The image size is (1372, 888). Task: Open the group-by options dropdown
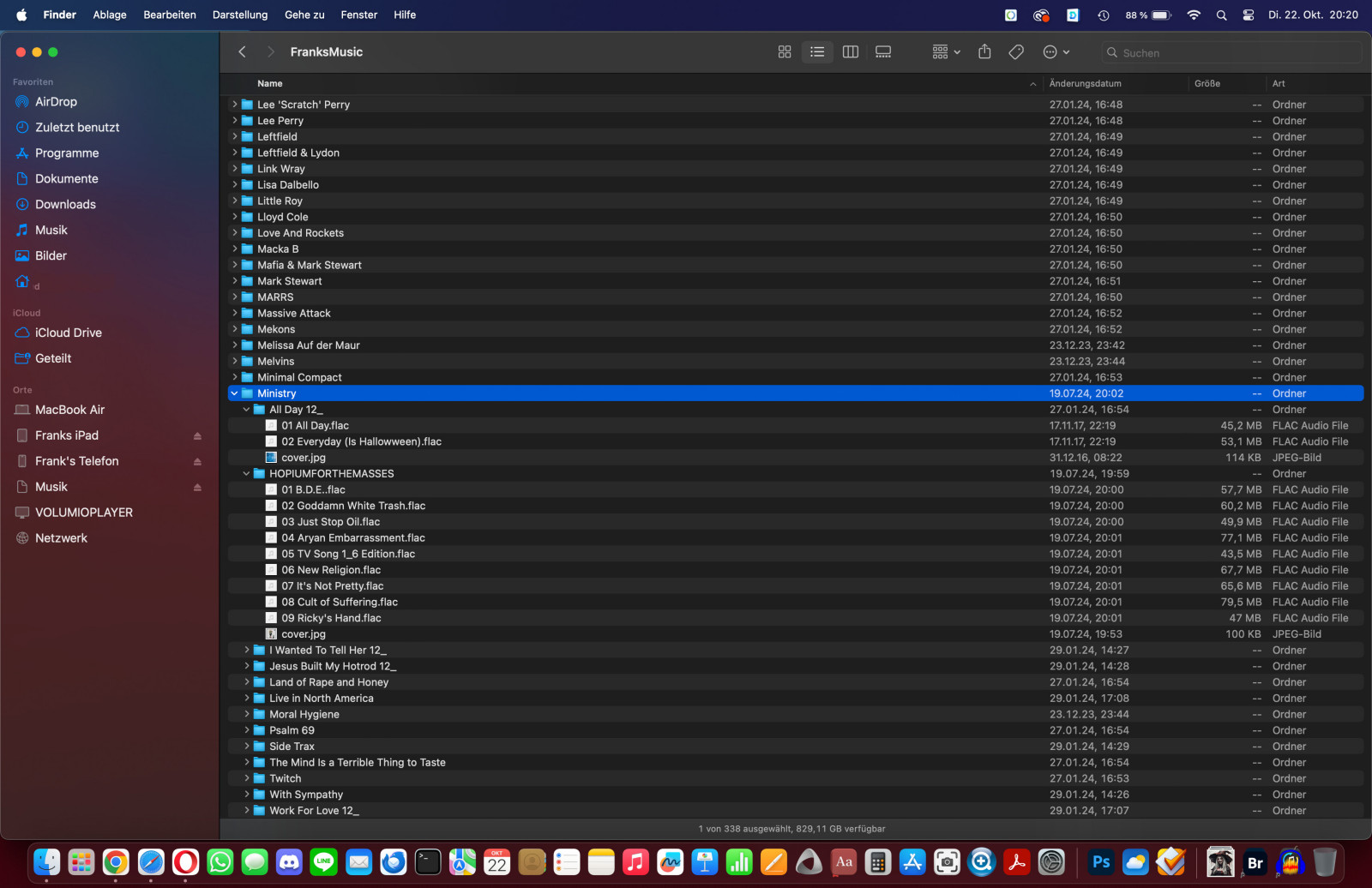[x=946, y=52]
